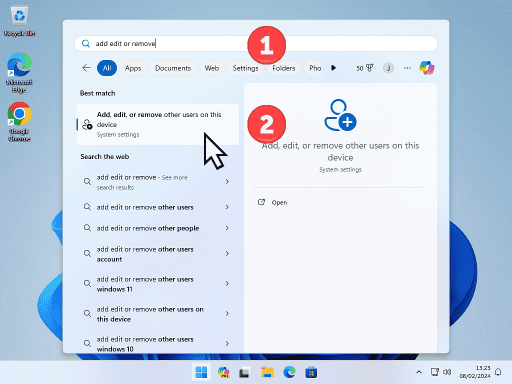
Task: Expand chevron for 'add edit or remove other users'
Action: point(227,207)
